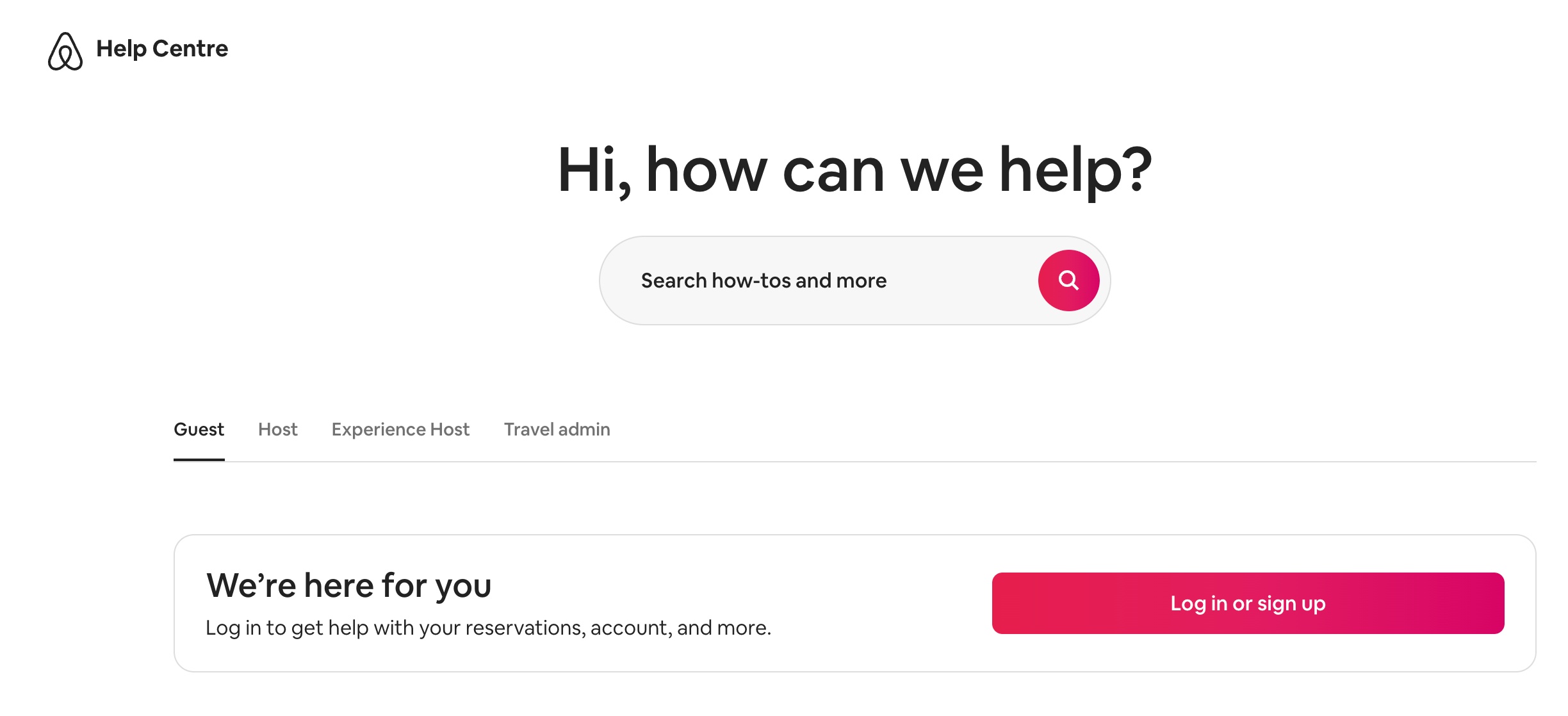
Task: Select the Guest tab
Action: pos(199,429)
